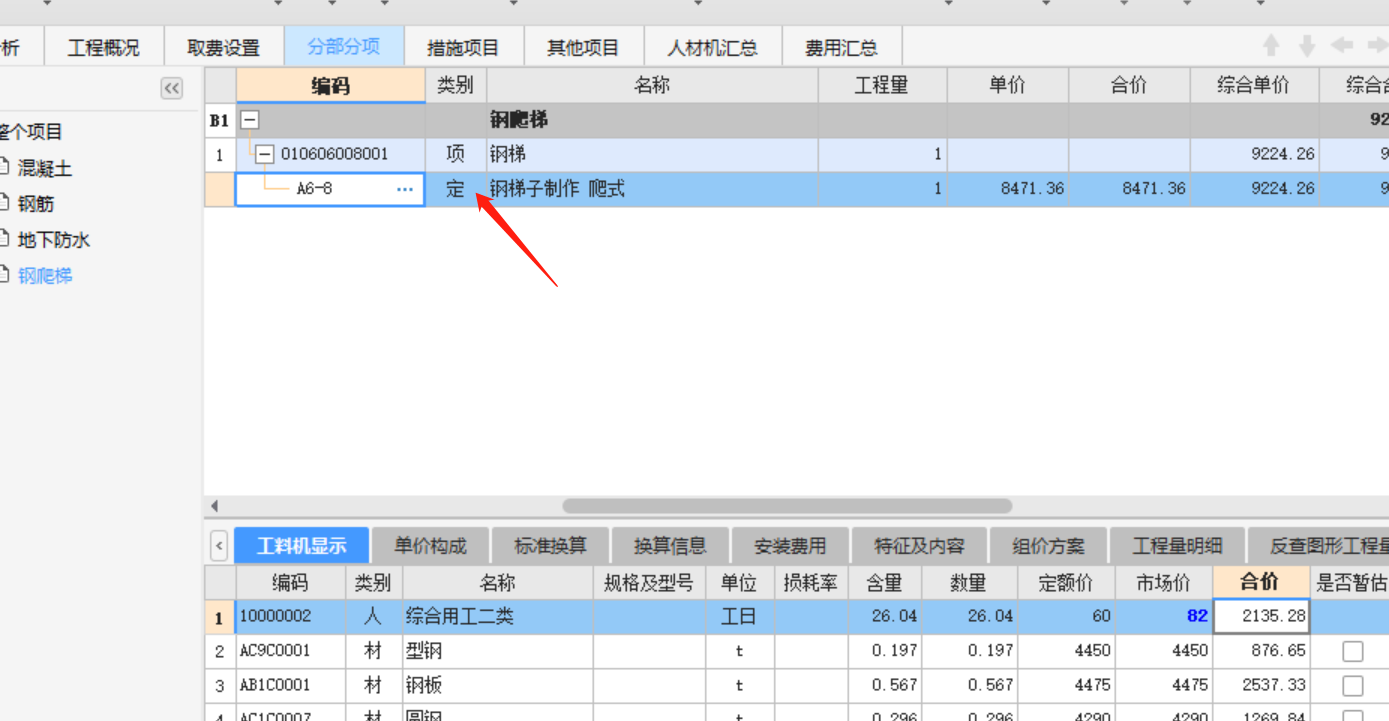Click code cell 010606008001
Viewport: 1389px width, 721px height.
[334, 154]
